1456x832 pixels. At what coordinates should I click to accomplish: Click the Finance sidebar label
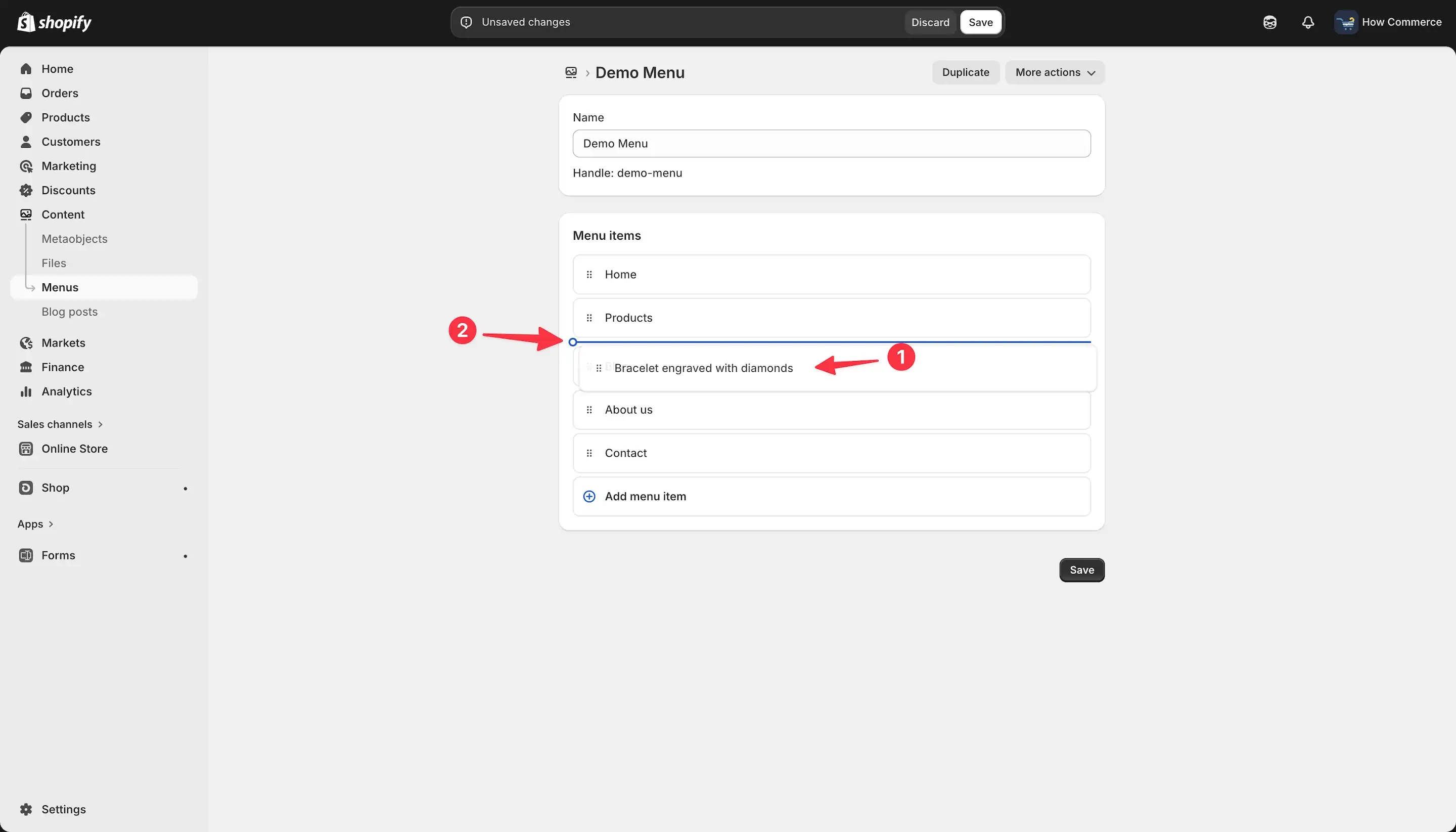[x=62, y=367]
